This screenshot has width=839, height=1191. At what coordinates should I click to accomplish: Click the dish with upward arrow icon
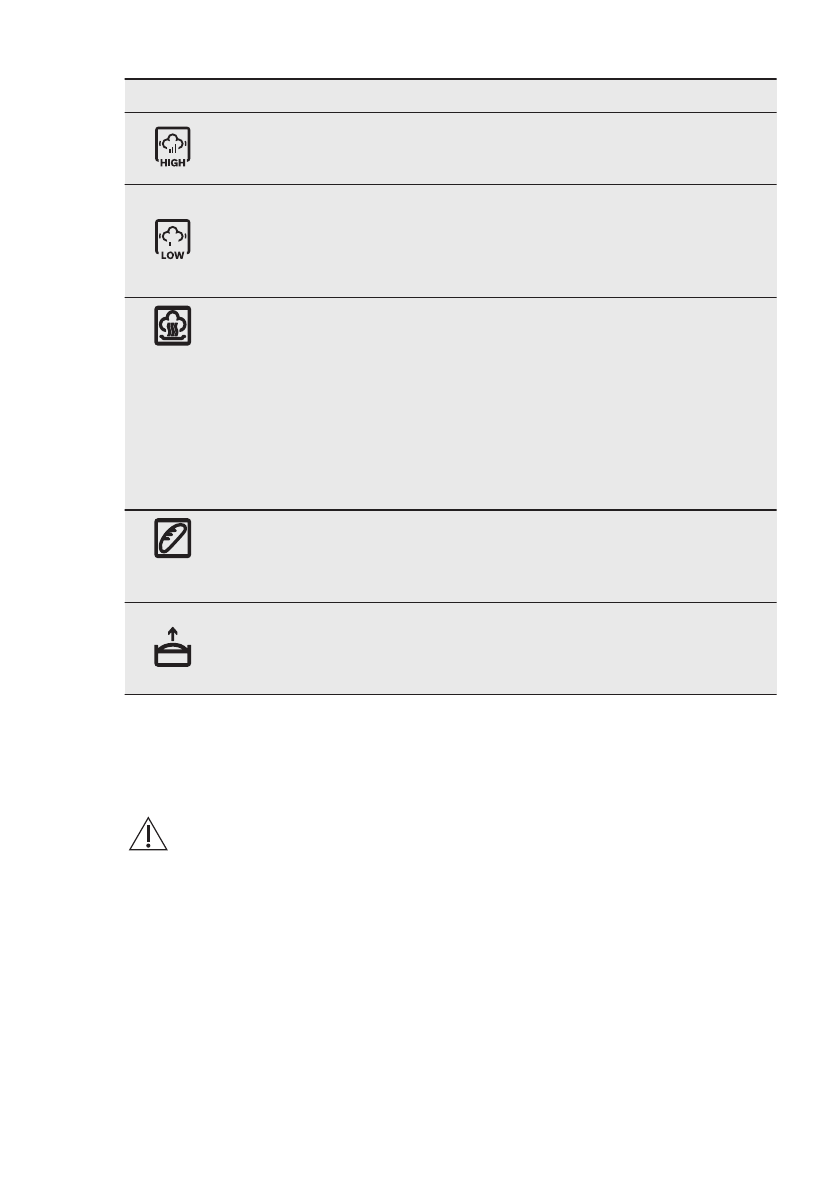pos(173,646)
